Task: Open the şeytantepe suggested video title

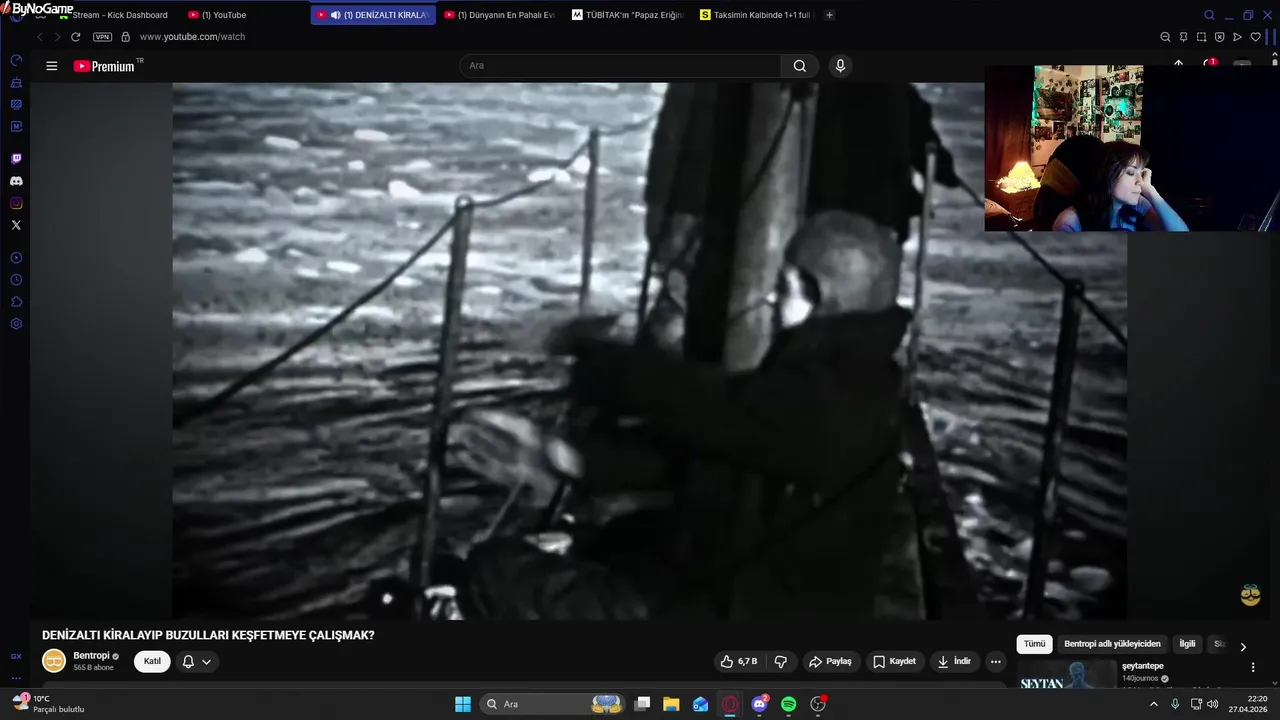Action: (x=1143, y=666)
